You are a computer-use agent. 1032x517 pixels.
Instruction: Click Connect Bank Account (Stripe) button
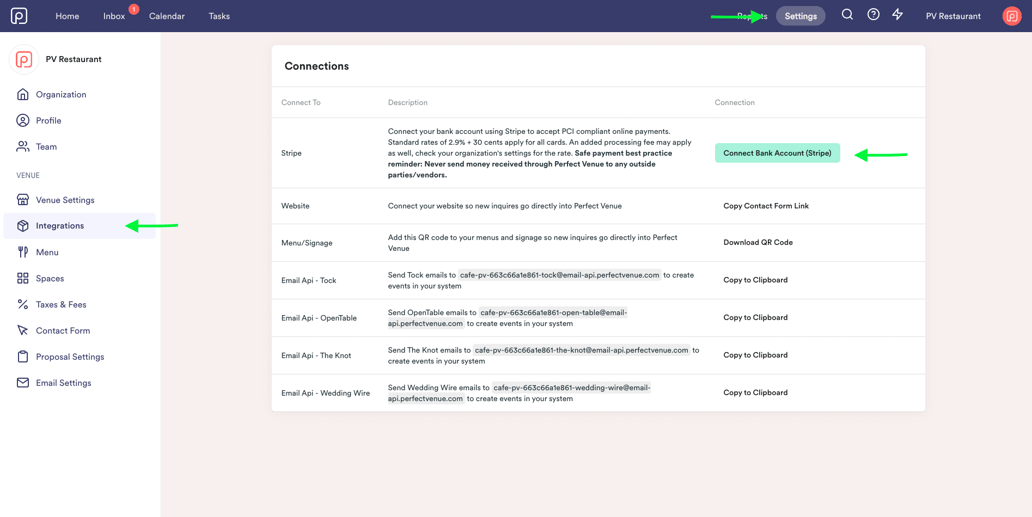coord(777,153)
